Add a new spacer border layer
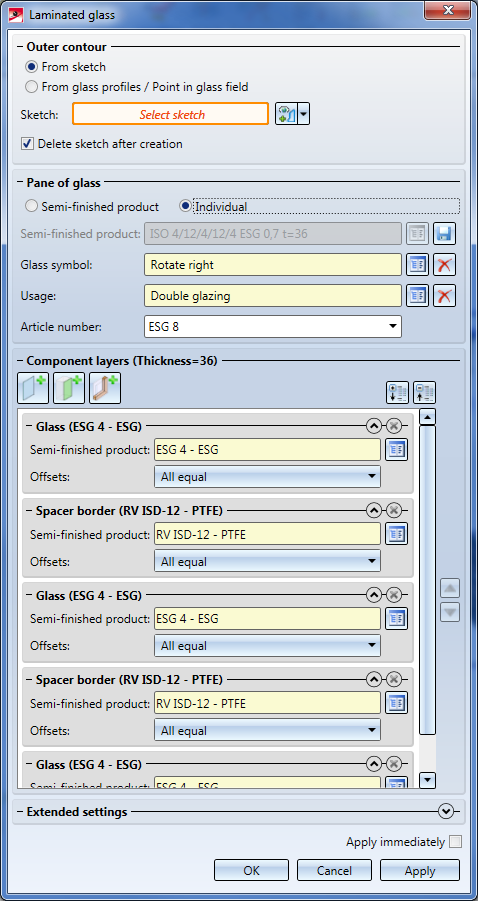 click(x=105, y=387)
